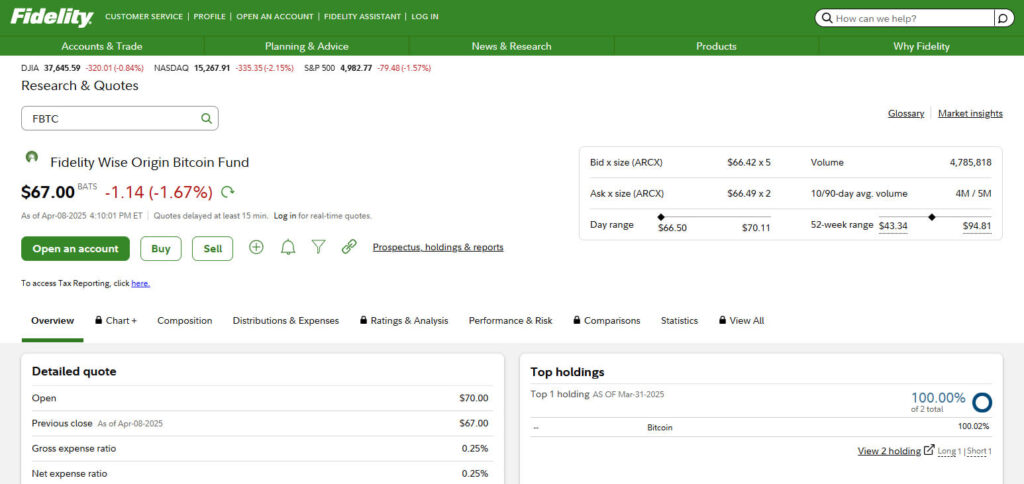
Task: Set an alert using the bell icon
Action: (288, 247)
